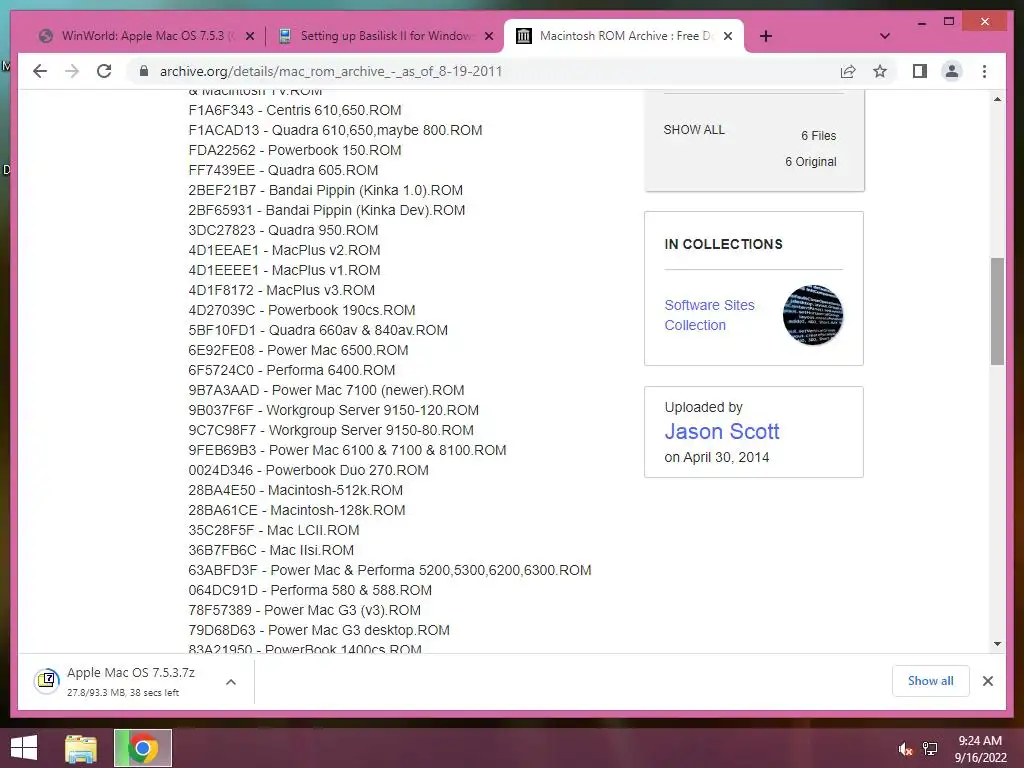This screenshot has width=1024, height=768.
Task: Click the scrollbar down arrow
Action: (997, 644)
